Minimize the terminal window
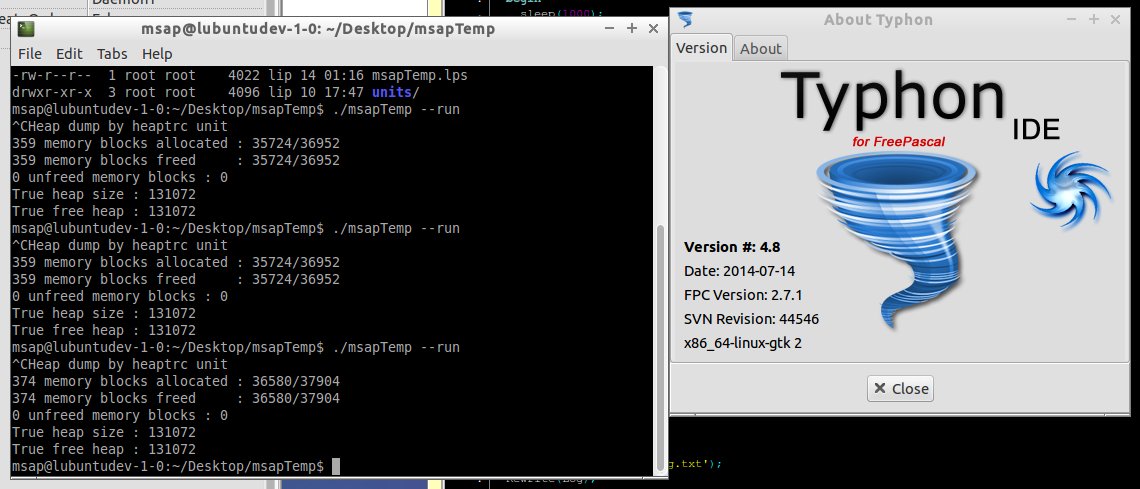The height and width of the screenshot is (489, 1140). click(x=609, y=28)
